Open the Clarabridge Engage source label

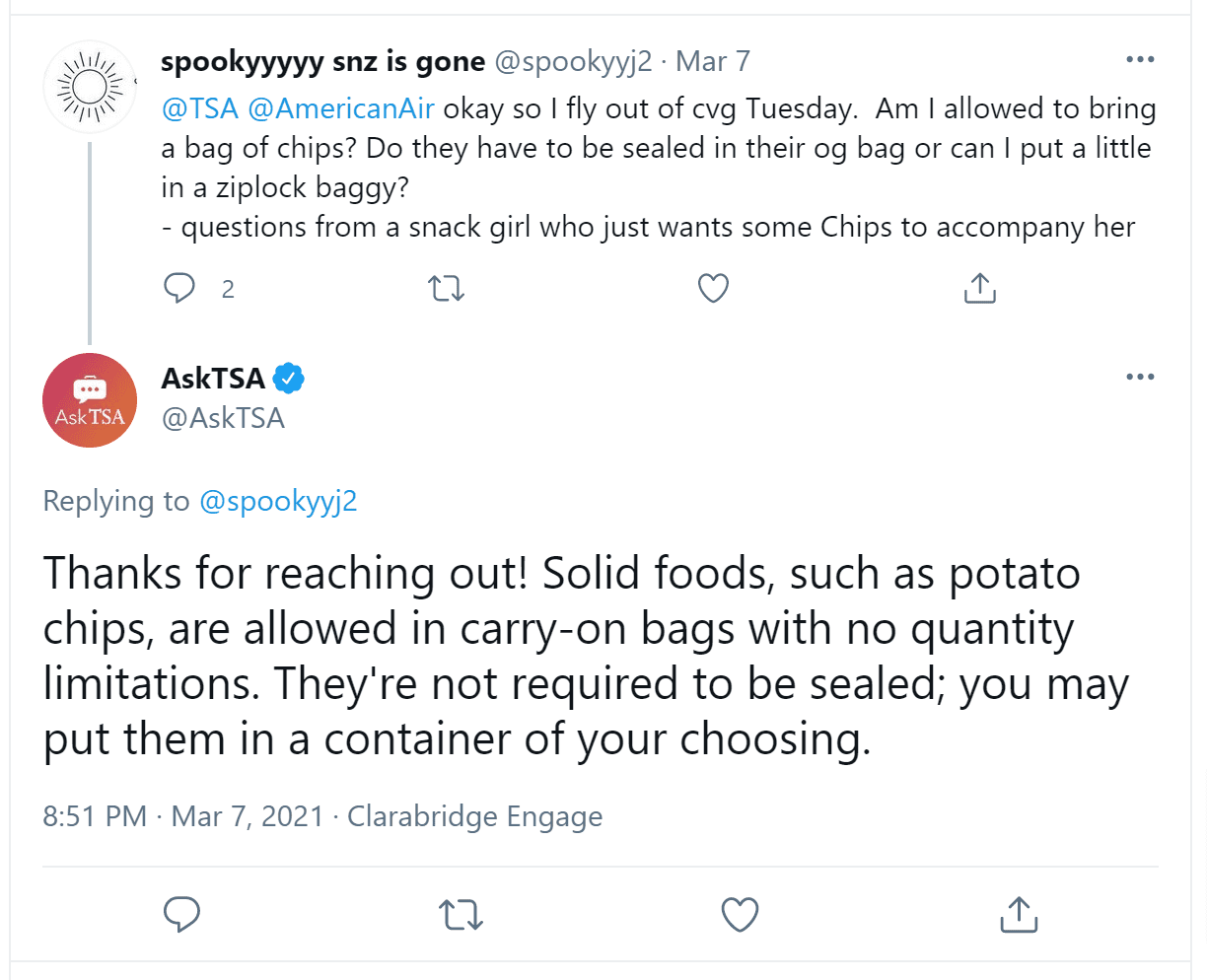(x=474, y=816)
